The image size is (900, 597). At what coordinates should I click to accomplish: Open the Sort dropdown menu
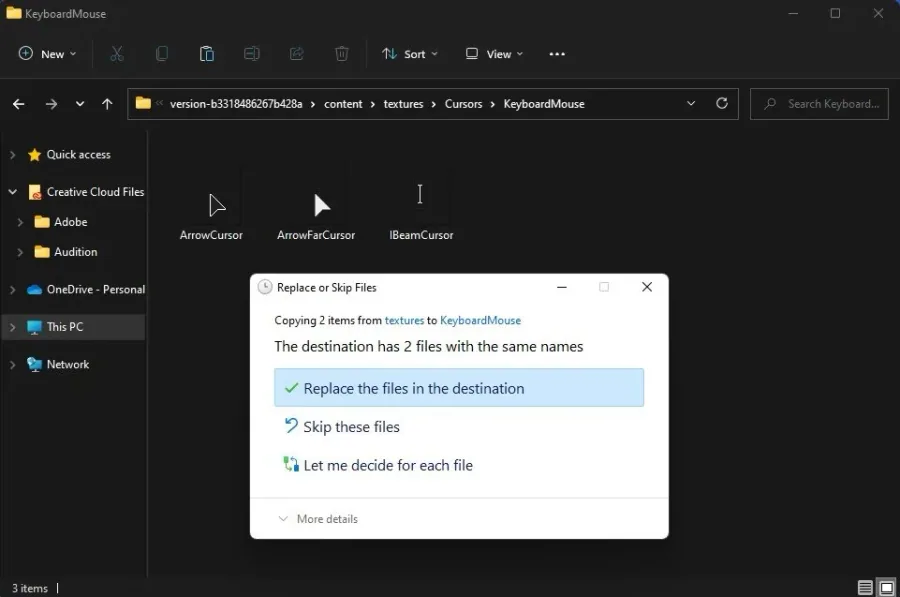pos(410,54)
